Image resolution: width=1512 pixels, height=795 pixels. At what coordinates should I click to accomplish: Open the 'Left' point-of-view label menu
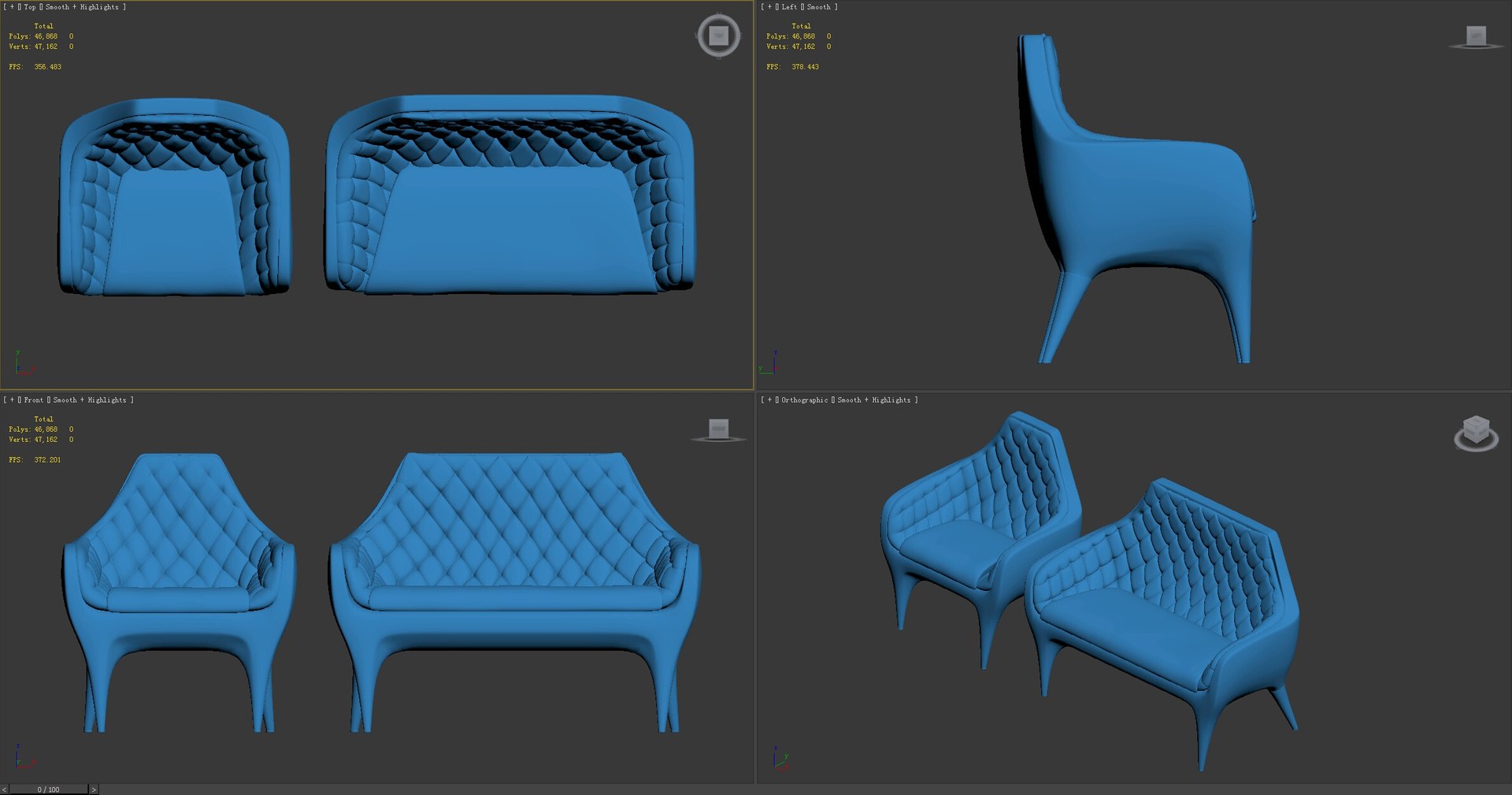tap(789, 7)
